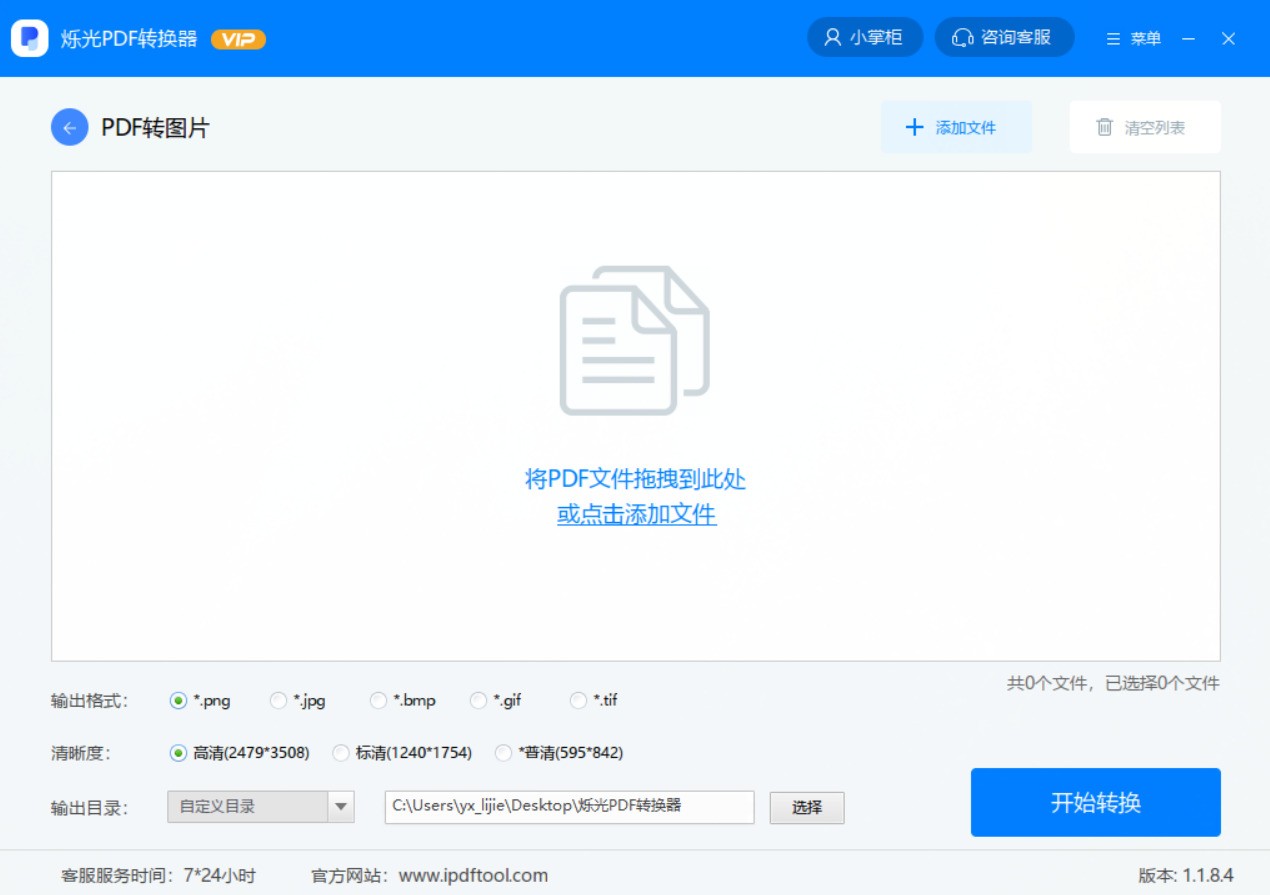Click the 添加文件 button

(x=956, y=127)
